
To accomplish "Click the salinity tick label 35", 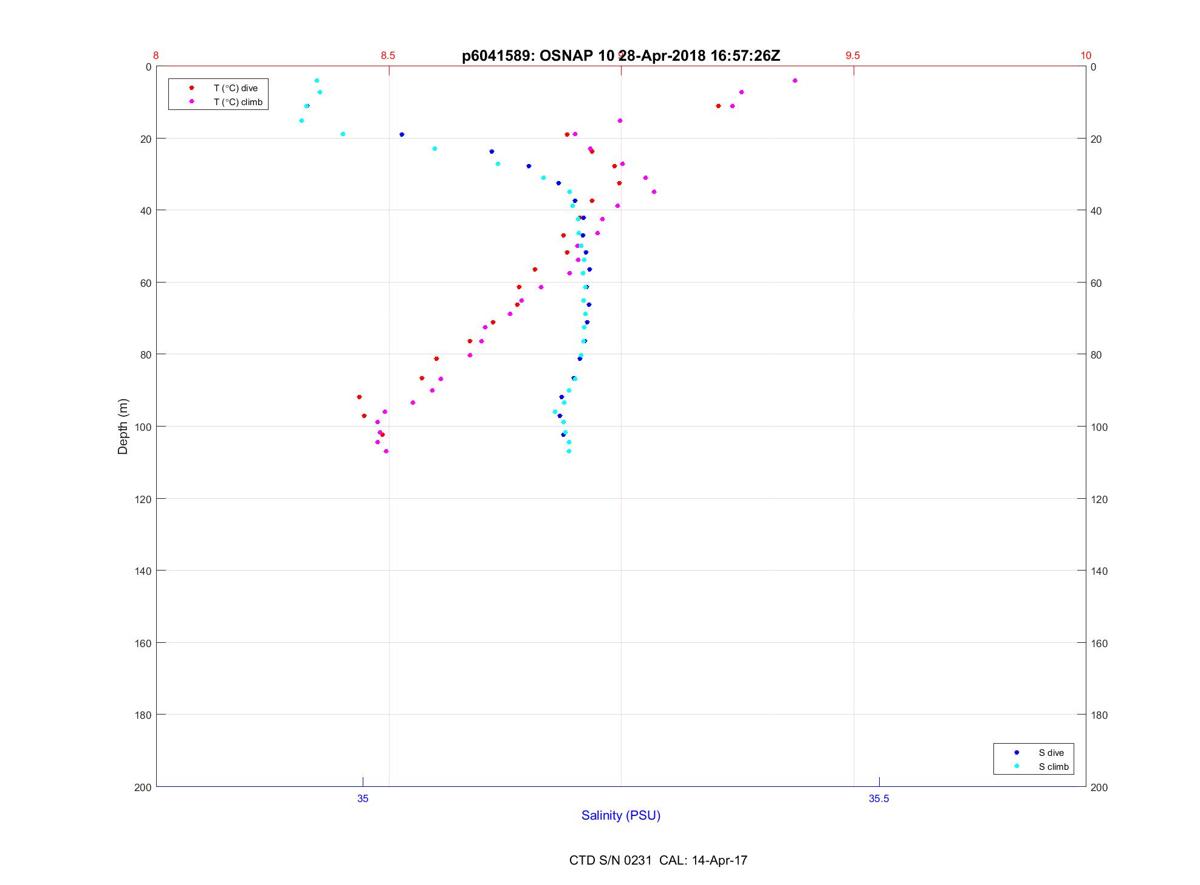I will tap(363, 798).
